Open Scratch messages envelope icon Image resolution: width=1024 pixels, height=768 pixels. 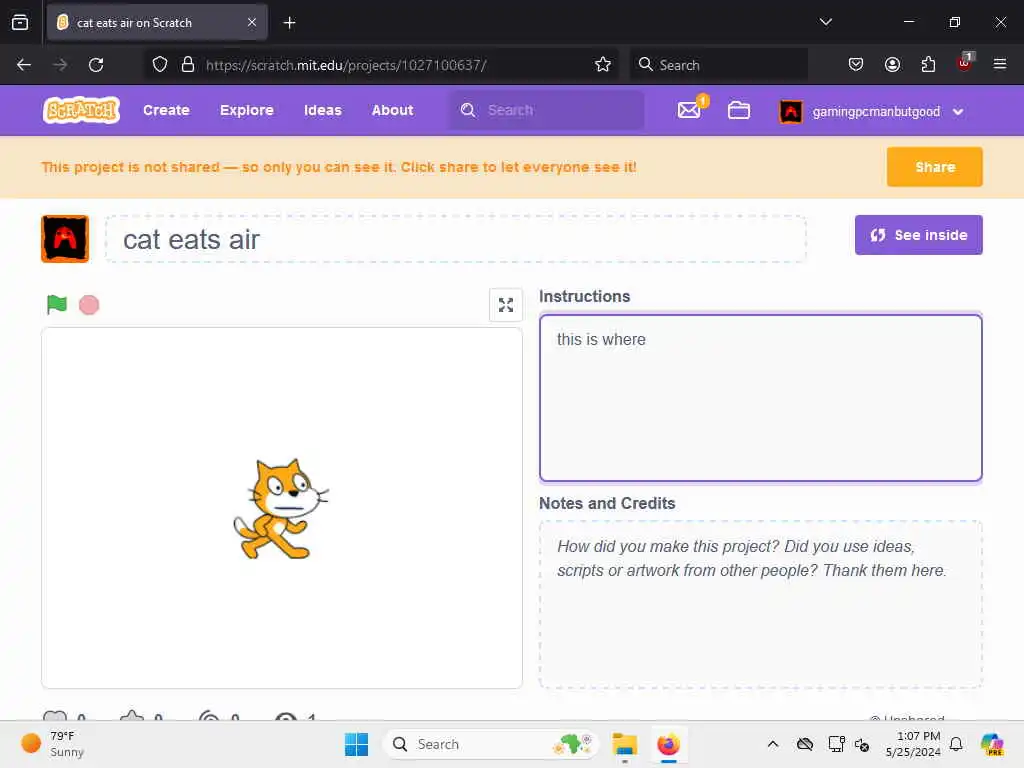[689, 110]
